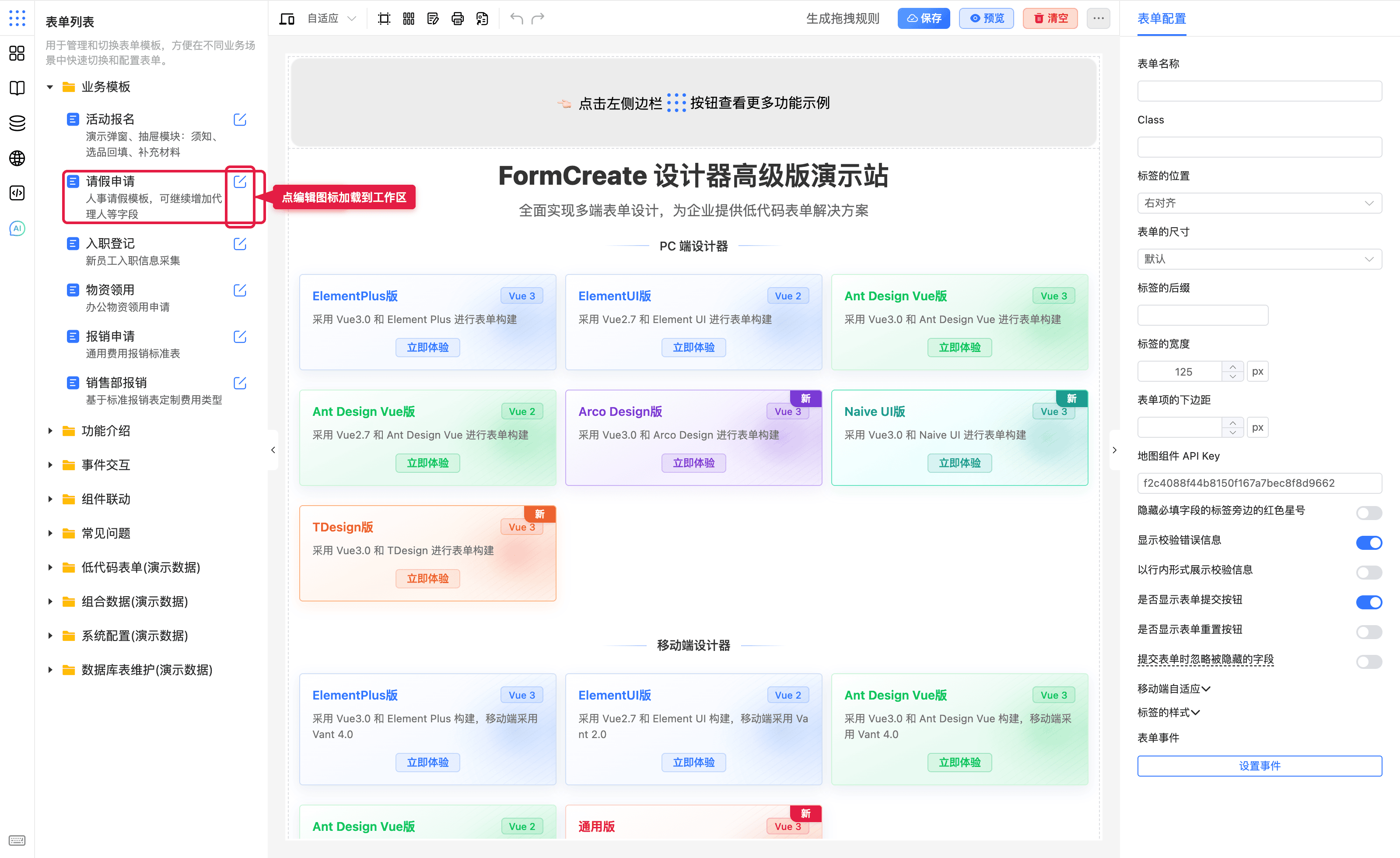
Task: Expand the 功能介绍 folder
Action: (x=50, y=431)
